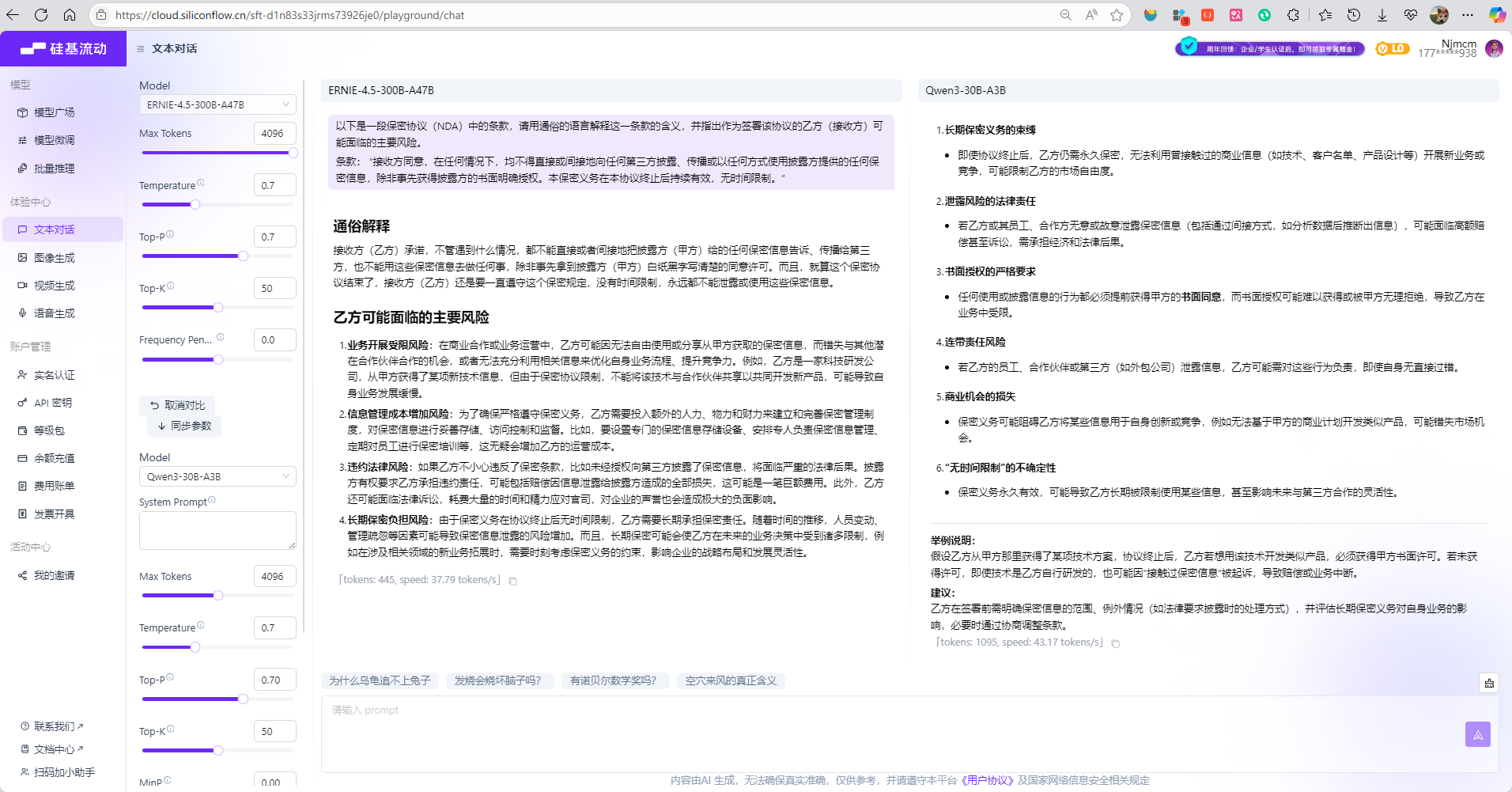This screenshot has height=792, width=1512.
Task: Open the ERNIE-4.5-300B-A47B model dropdown
Action: pyautogui.click(x=217, y=104)
